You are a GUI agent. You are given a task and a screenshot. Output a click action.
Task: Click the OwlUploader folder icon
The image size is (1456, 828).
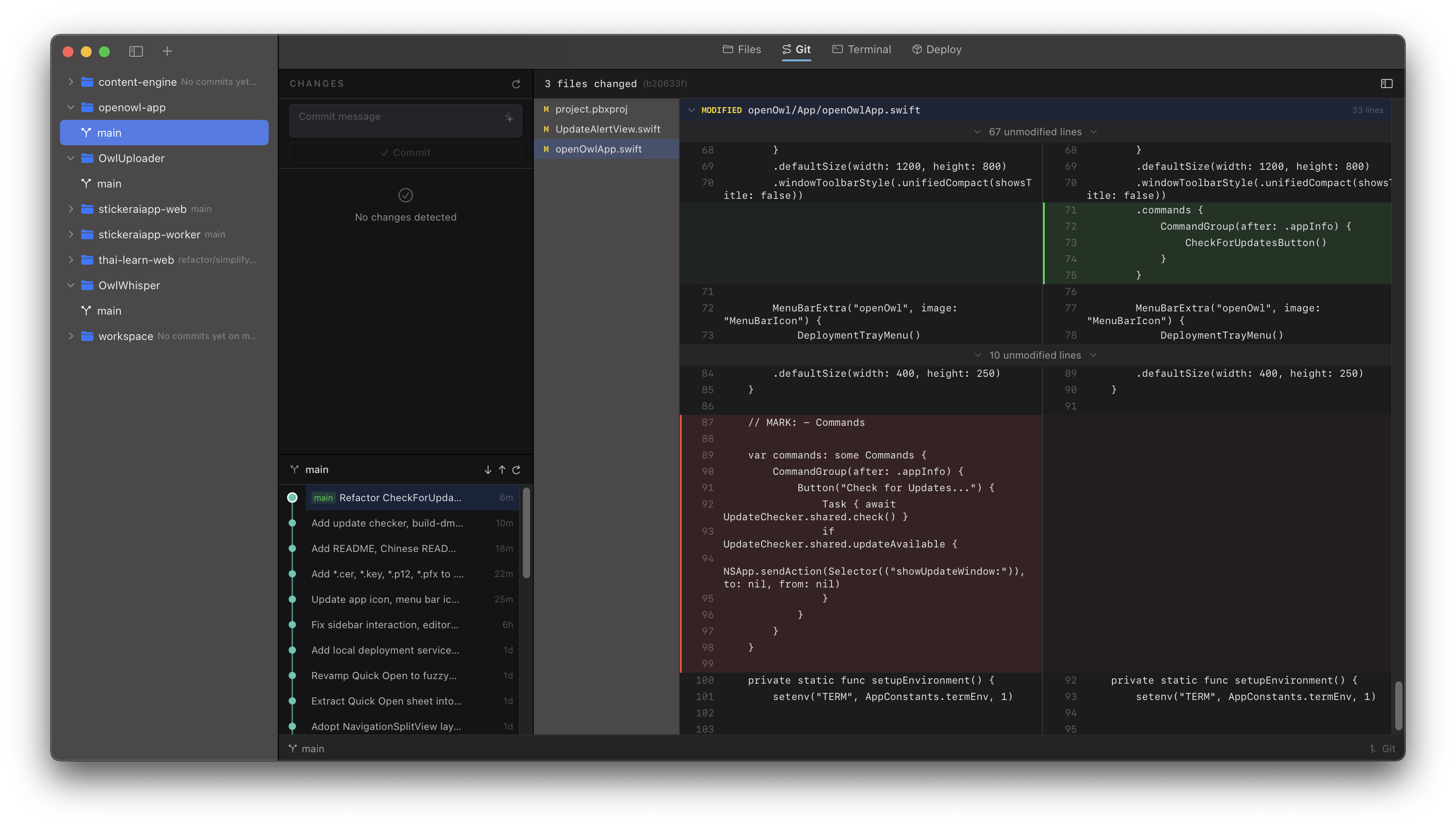(87, 158)
